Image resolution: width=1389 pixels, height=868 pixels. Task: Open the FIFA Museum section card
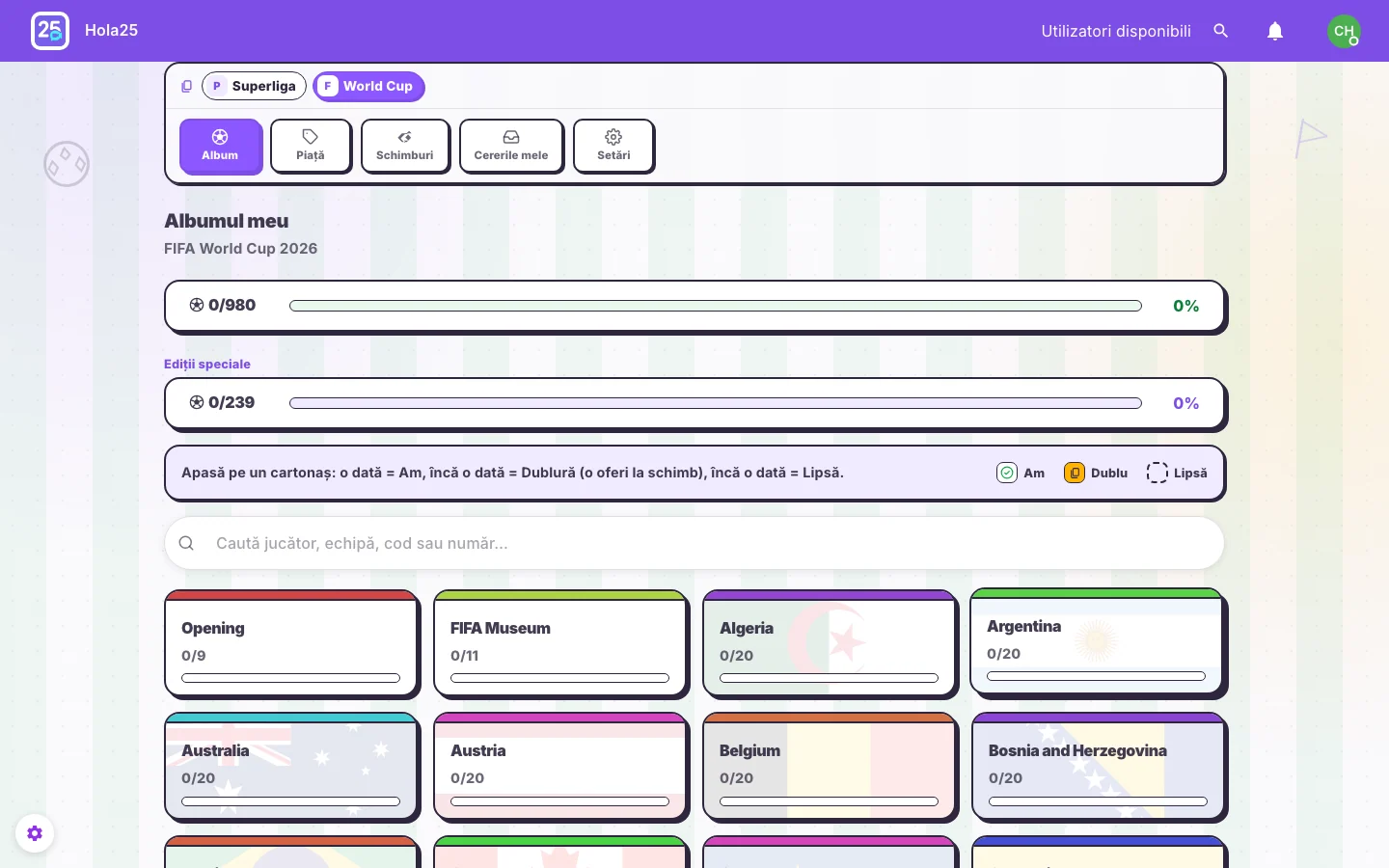point(560,643)
